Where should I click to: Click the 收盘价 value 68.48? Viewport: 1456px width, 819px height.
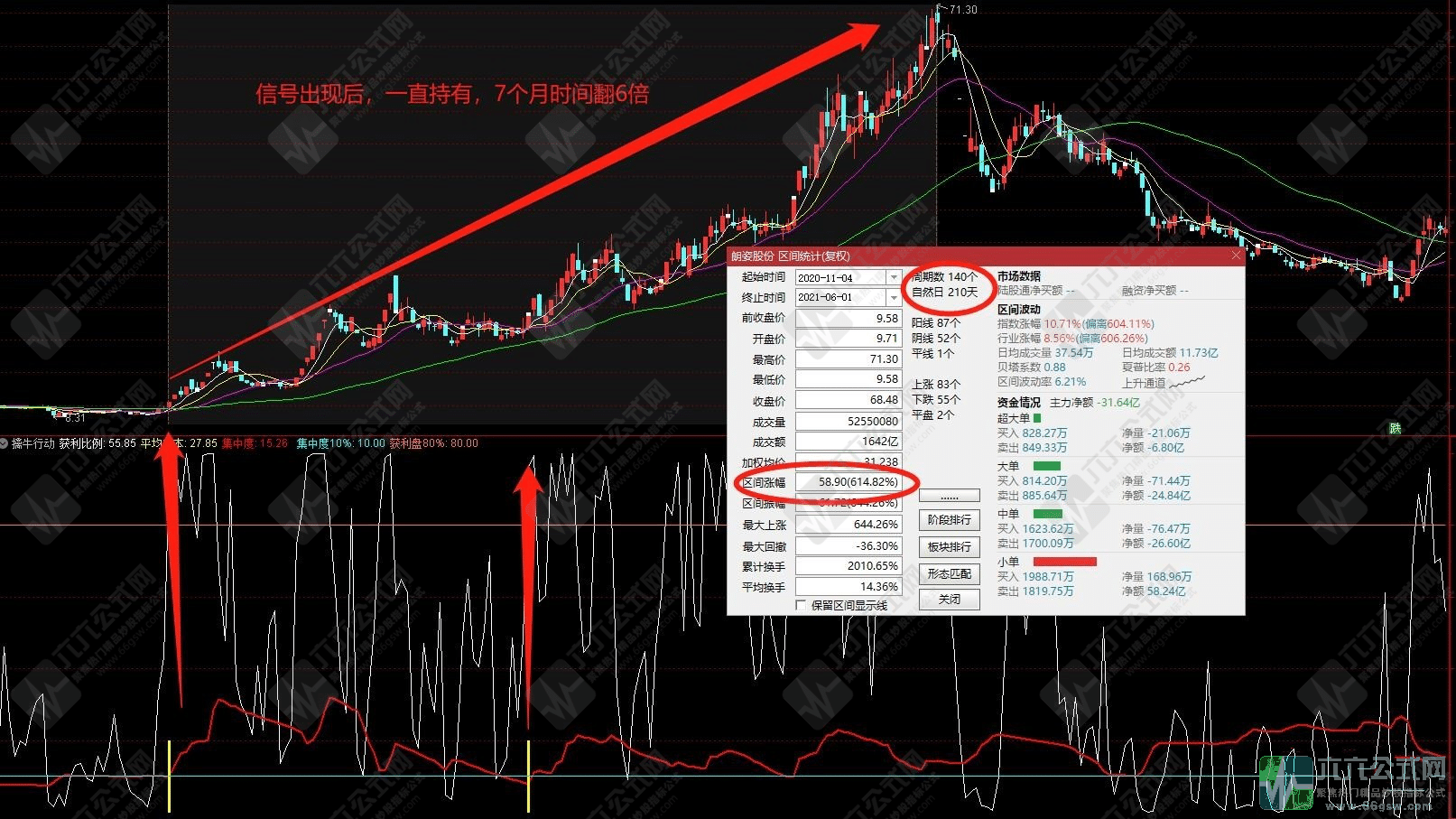coord(848,401)
